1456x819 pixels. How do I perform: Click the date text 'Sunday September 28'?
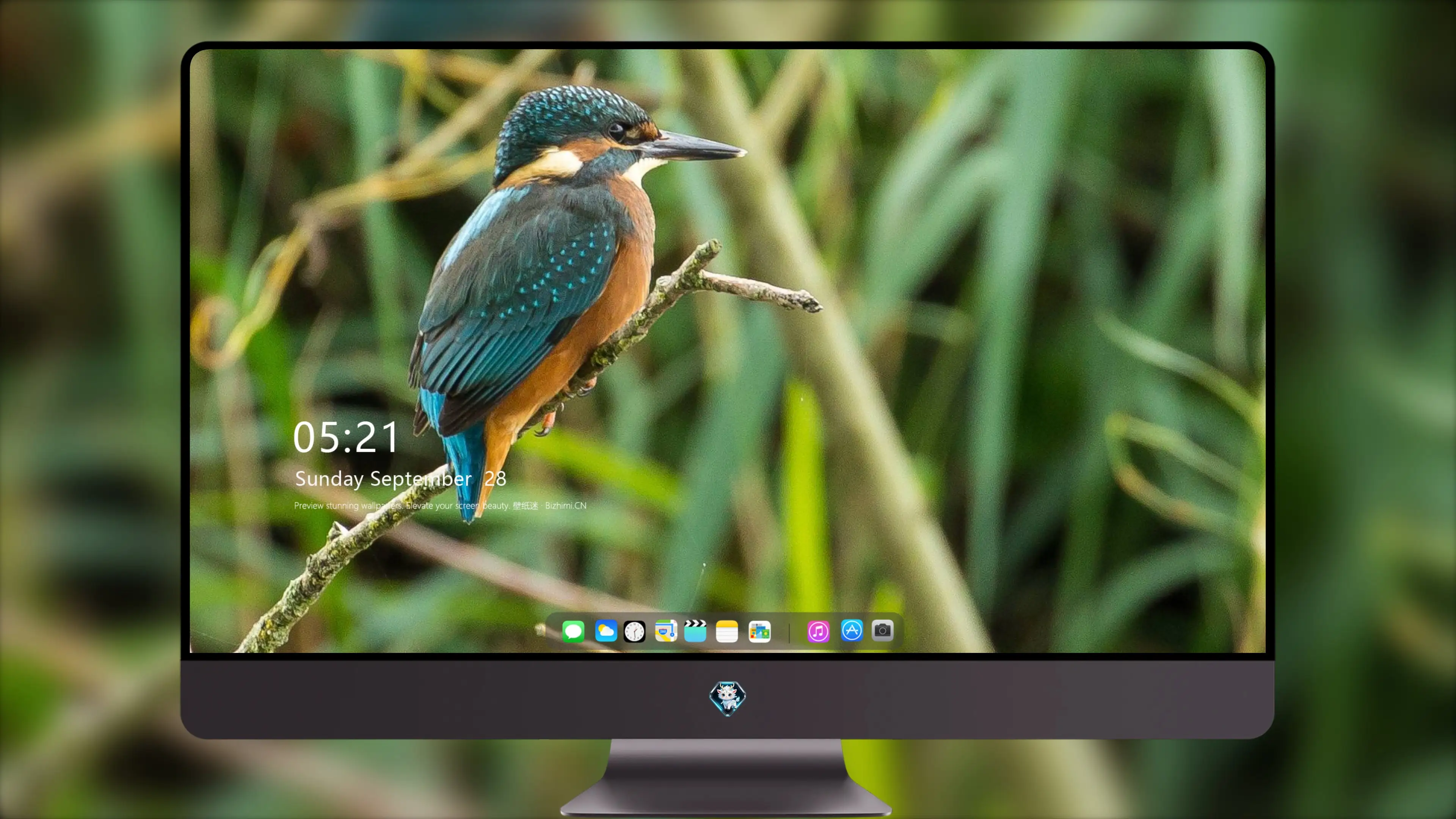point(401,479)
